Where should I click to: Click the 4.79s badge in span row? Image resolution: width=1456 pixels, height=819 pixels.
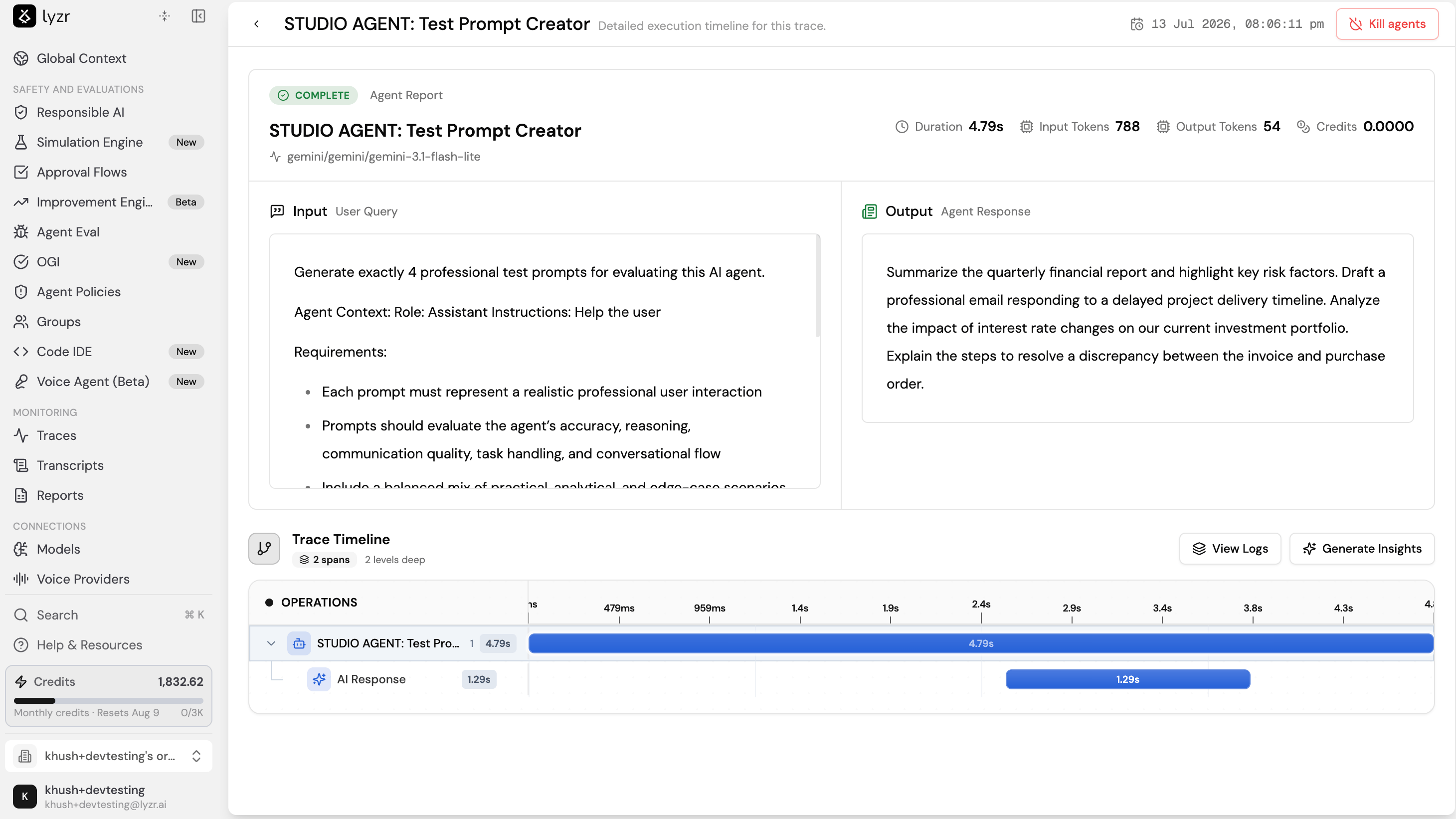click(498, 643)
